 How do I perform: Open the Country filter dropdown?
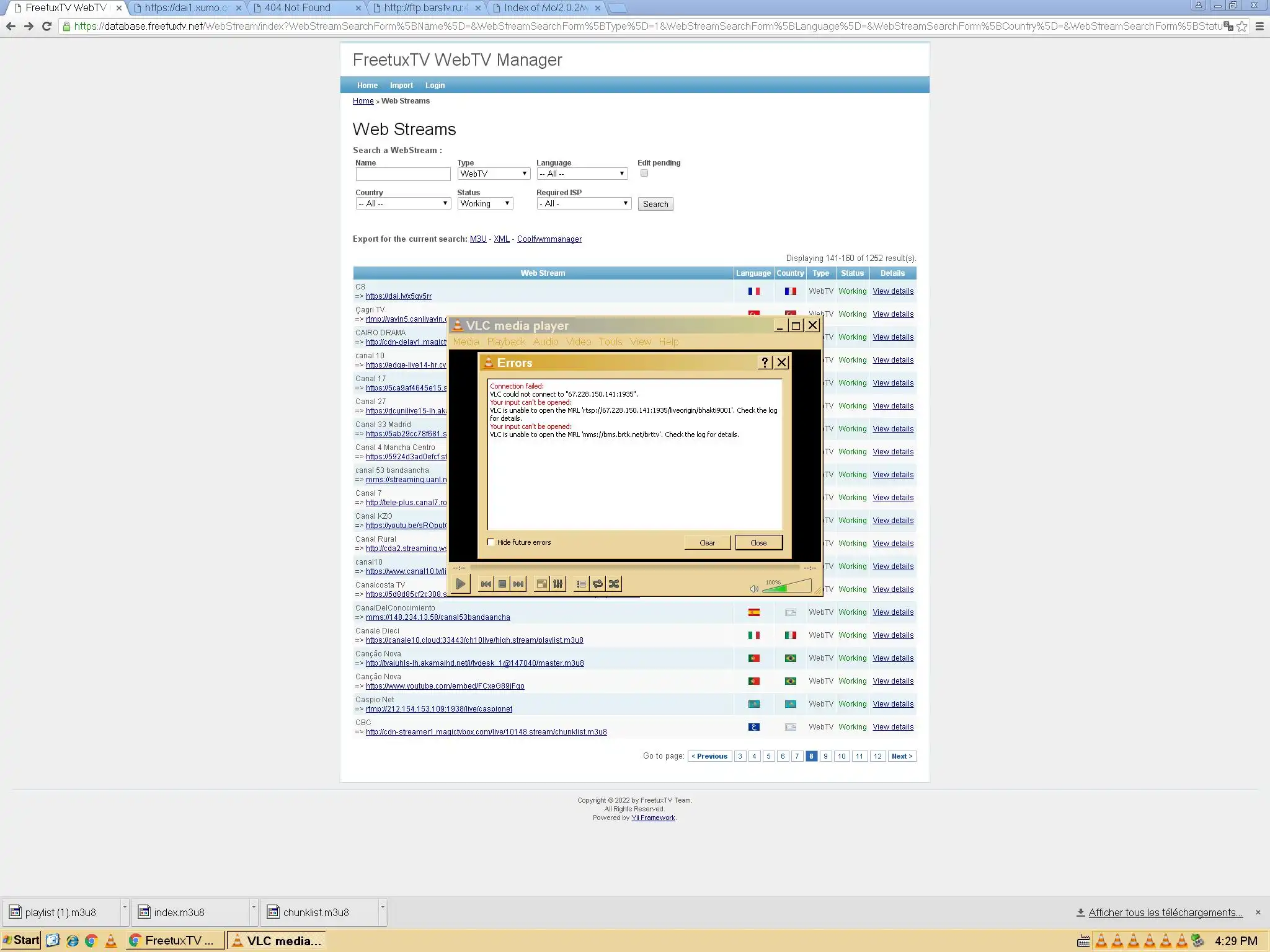[402, 203]
